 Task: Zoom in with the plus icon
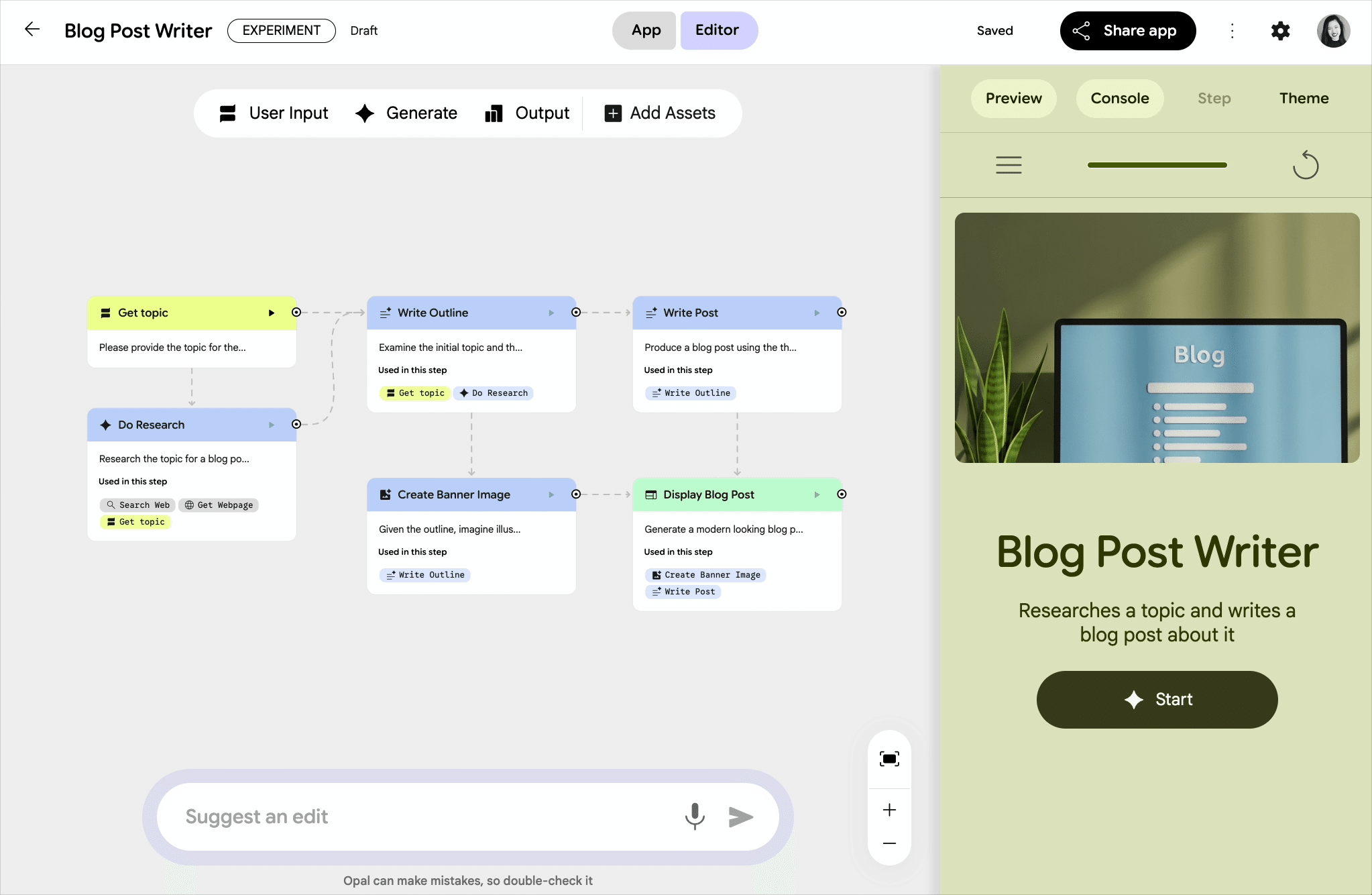[x=889, y=810]
